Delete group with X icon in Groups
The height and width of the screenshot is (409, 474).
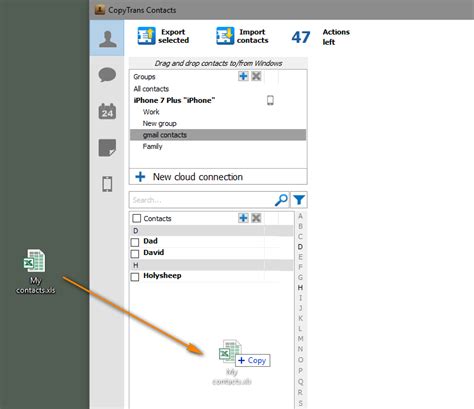[x=256, y=76]
